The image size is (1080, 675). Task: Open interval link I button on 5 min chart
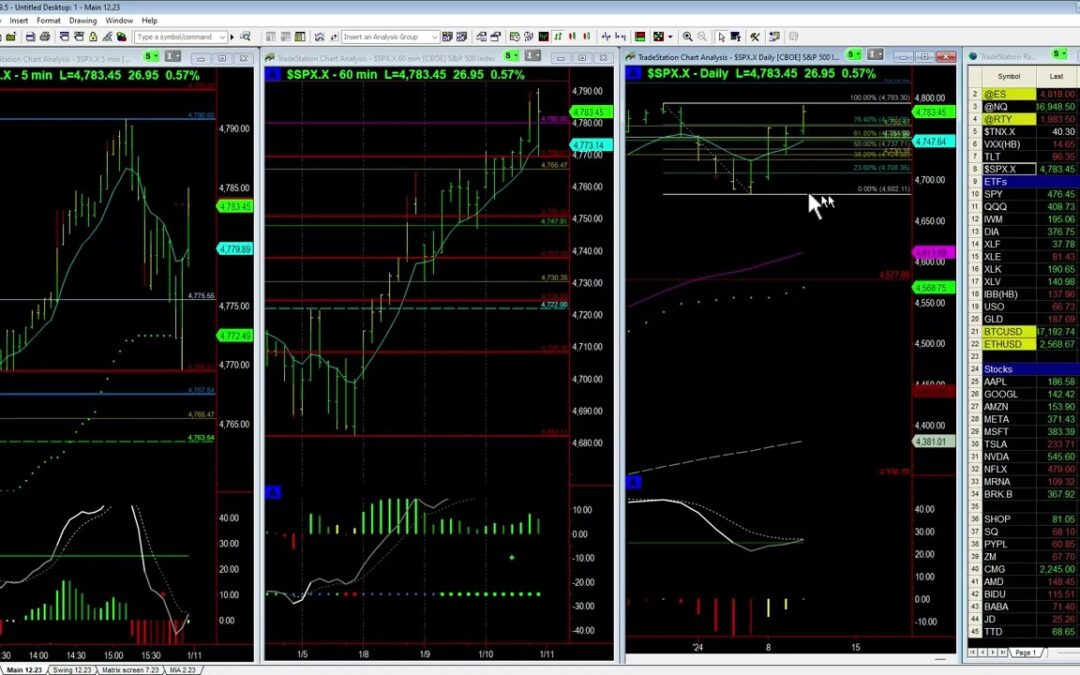[172, 56]
